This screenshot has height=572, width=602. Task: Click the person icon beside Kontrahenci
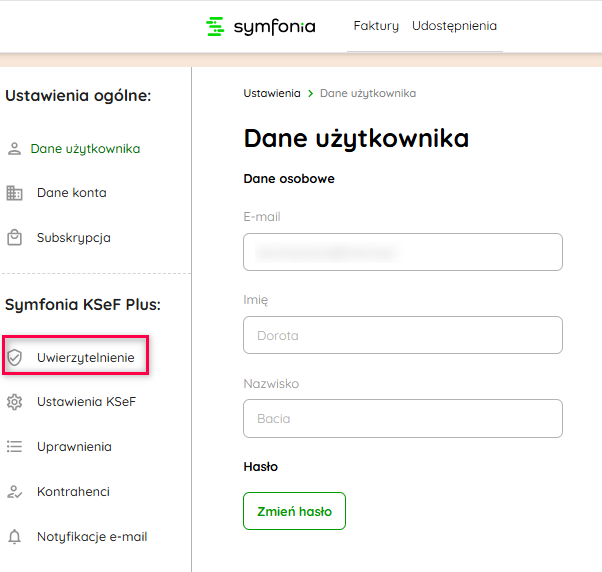tap(14, 492)
